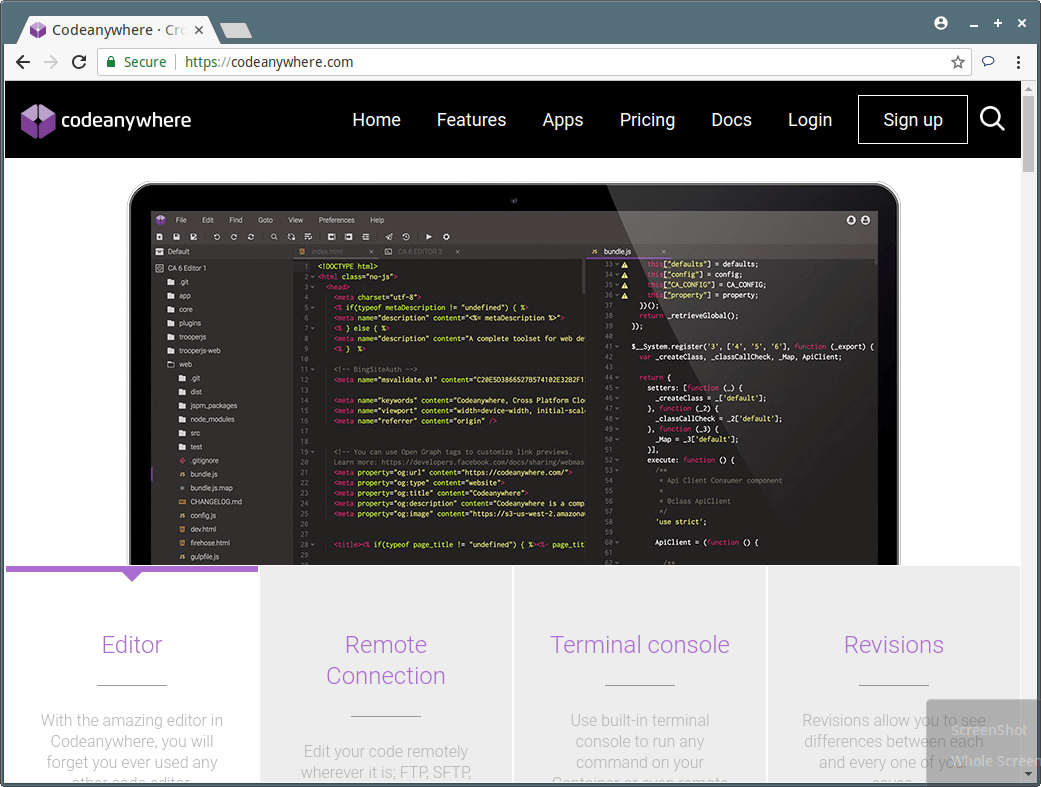Screen dimensions: 1041x787
Task: Click the scrollbar up arrow
Action: tap(1028, 88)
